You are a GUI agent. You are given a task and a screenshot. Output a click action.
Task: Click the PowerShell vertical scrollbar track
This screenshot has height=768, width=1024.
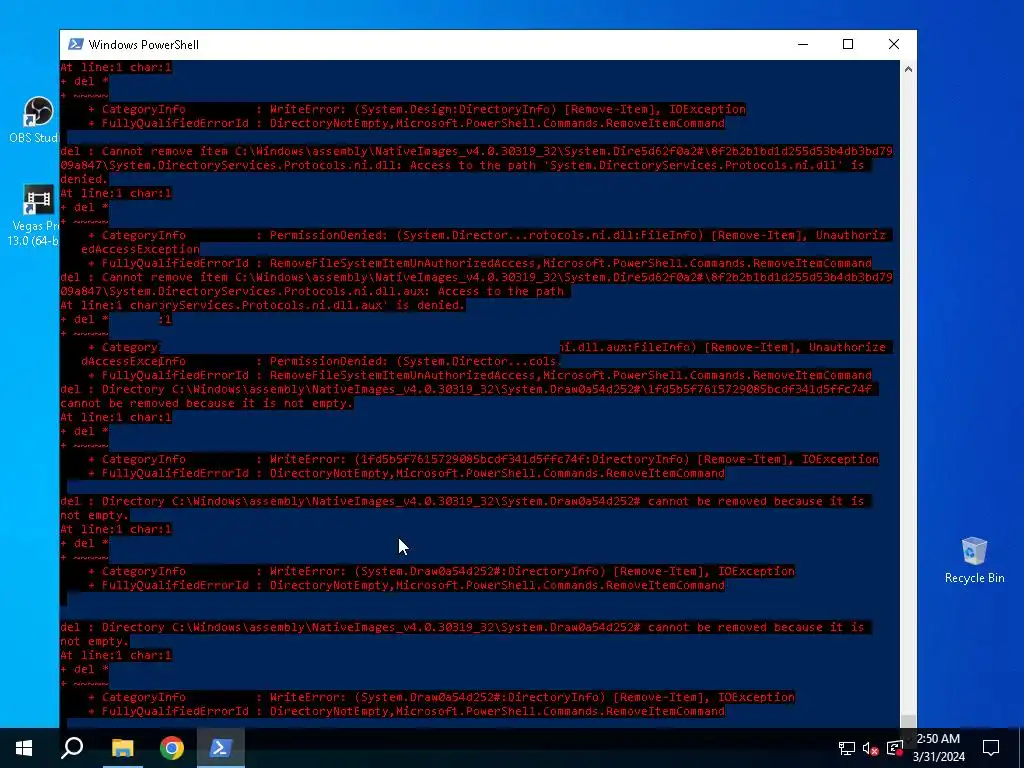(x=908, y=392)
